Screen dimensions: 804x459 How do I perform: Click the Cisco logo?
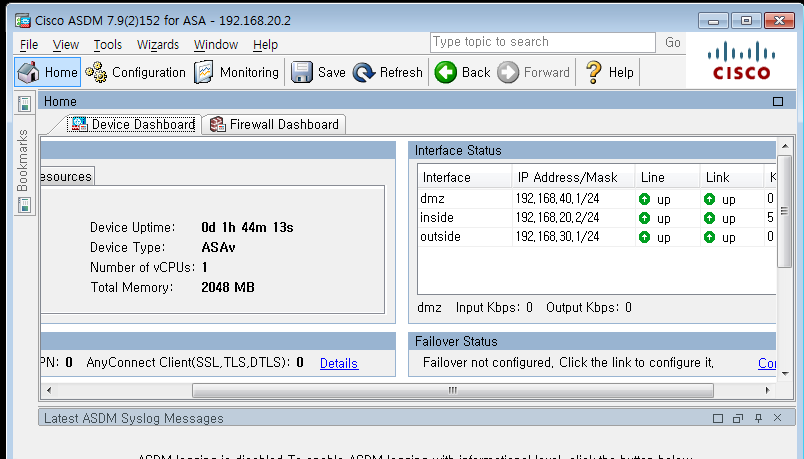point(741,61)
